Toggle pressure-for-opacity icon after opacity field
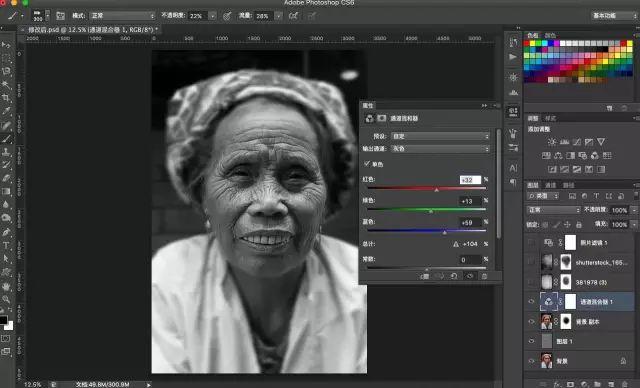 [227, 16]
